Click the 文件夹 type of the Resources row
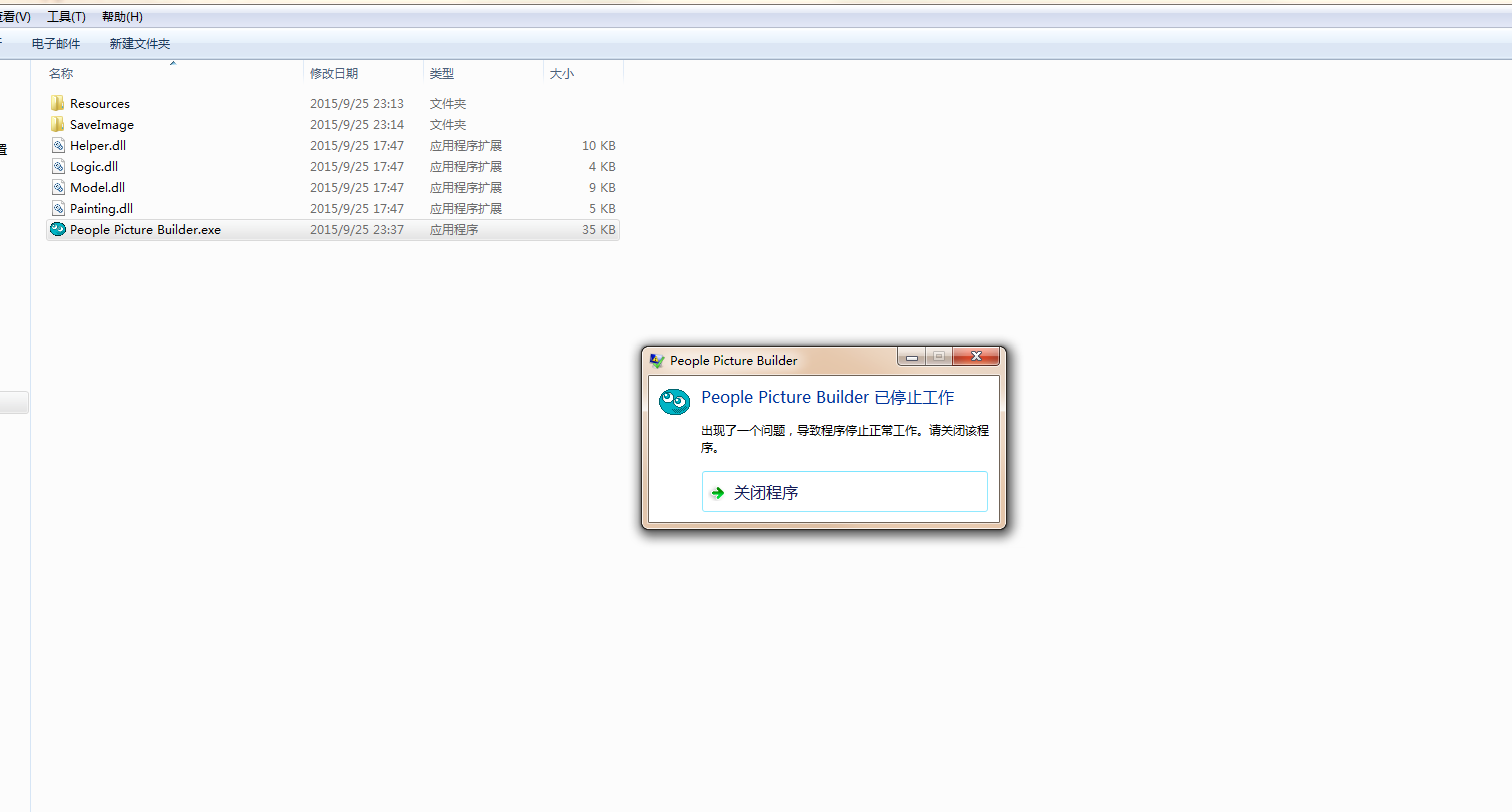Viewport: 1512px width, 812px height. pos(448,104)
